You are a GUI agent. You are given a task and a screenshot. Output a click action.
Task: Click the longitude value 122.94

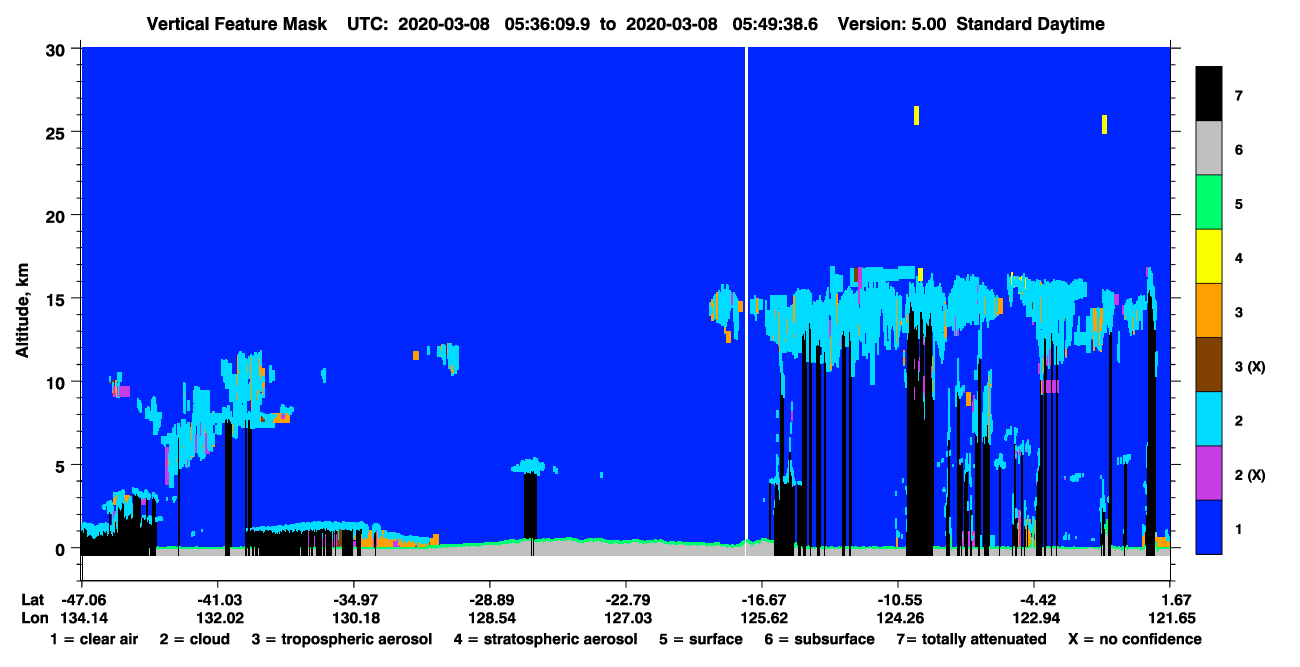coord(1035,617)
